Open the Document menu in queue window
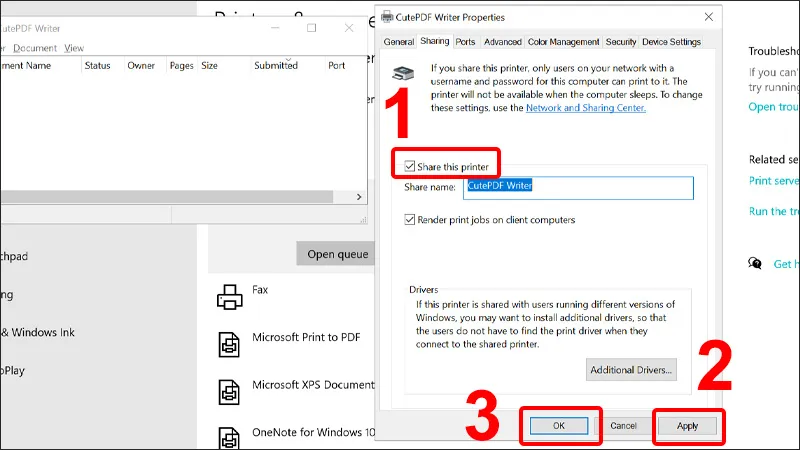The image size is (800, 450). [35, 48]
